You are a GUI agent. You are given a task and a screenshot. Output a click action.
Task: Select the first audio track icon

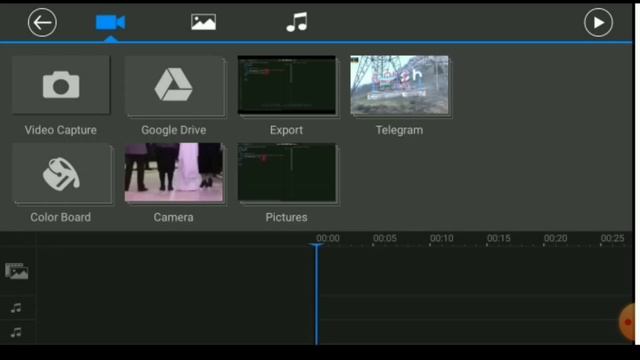pos(16,307)
